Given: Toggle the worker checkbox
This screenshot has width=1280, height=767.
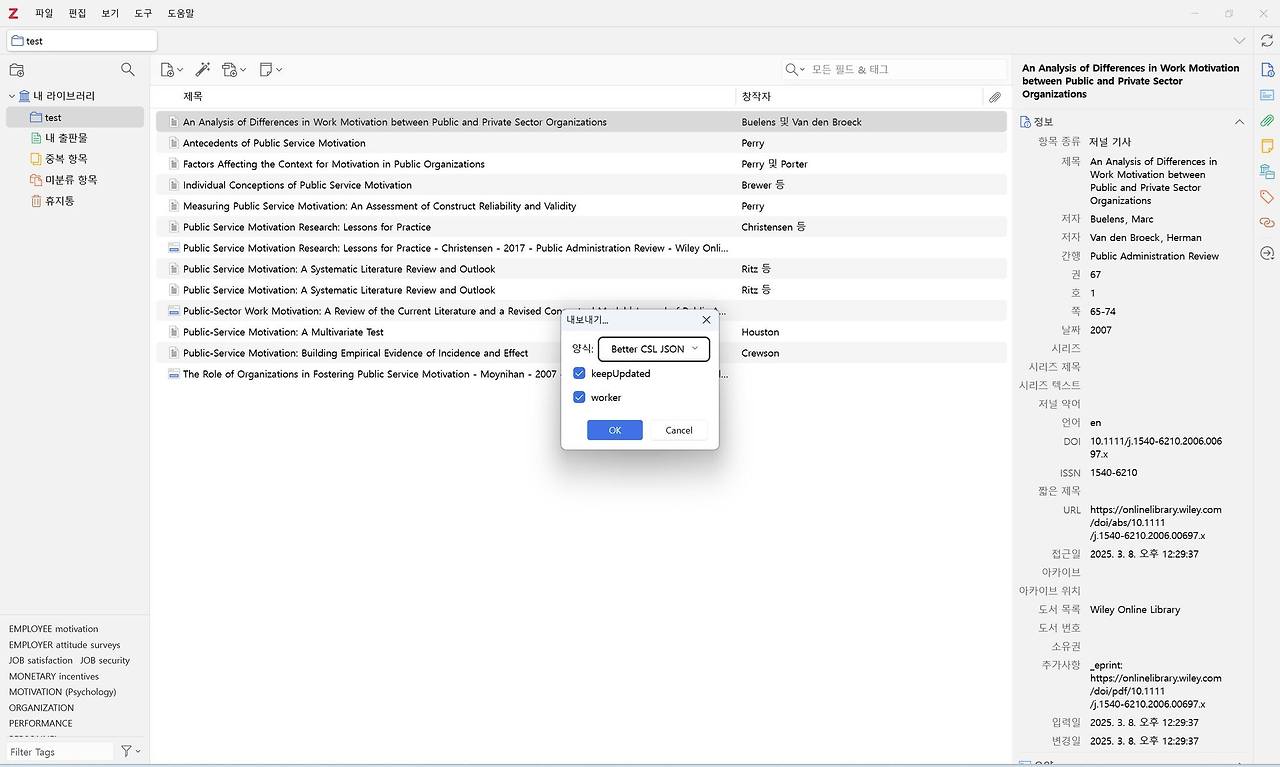Looking at the screenshot, I should [x=579, y=397].
